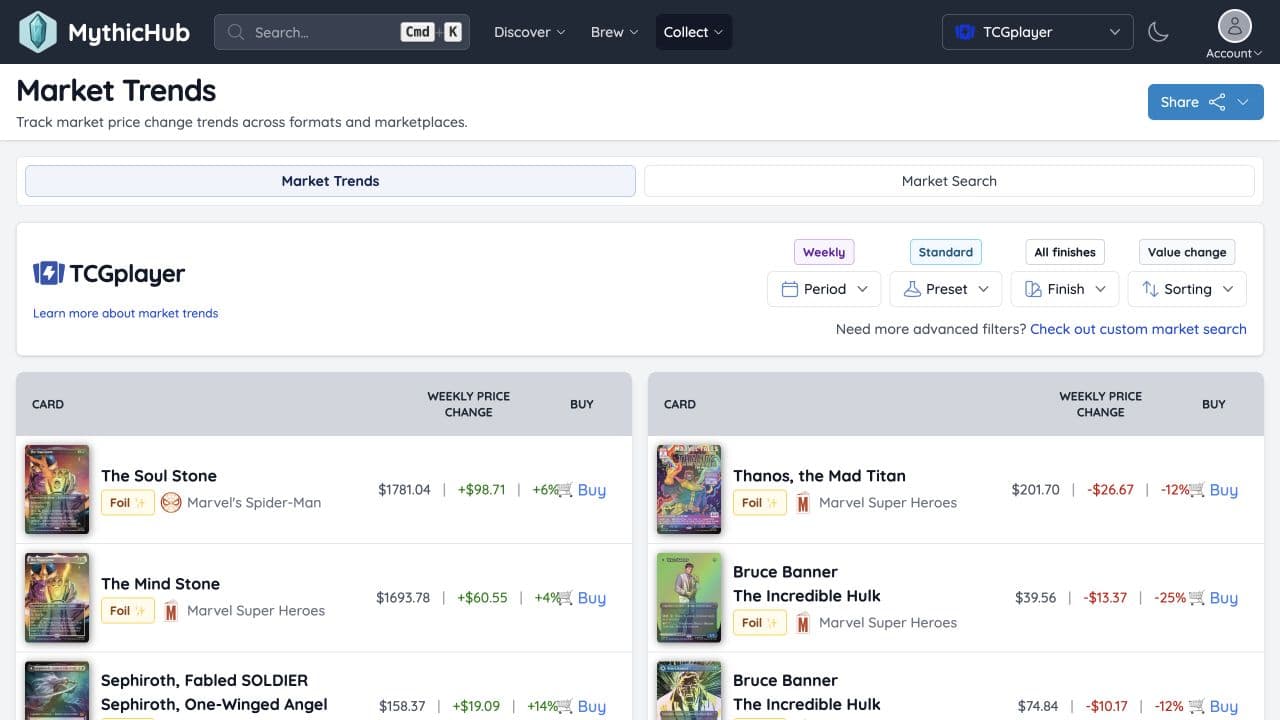Focus the Search input field
Screen dimensions: 1280x720
click(x=342, y=32)
